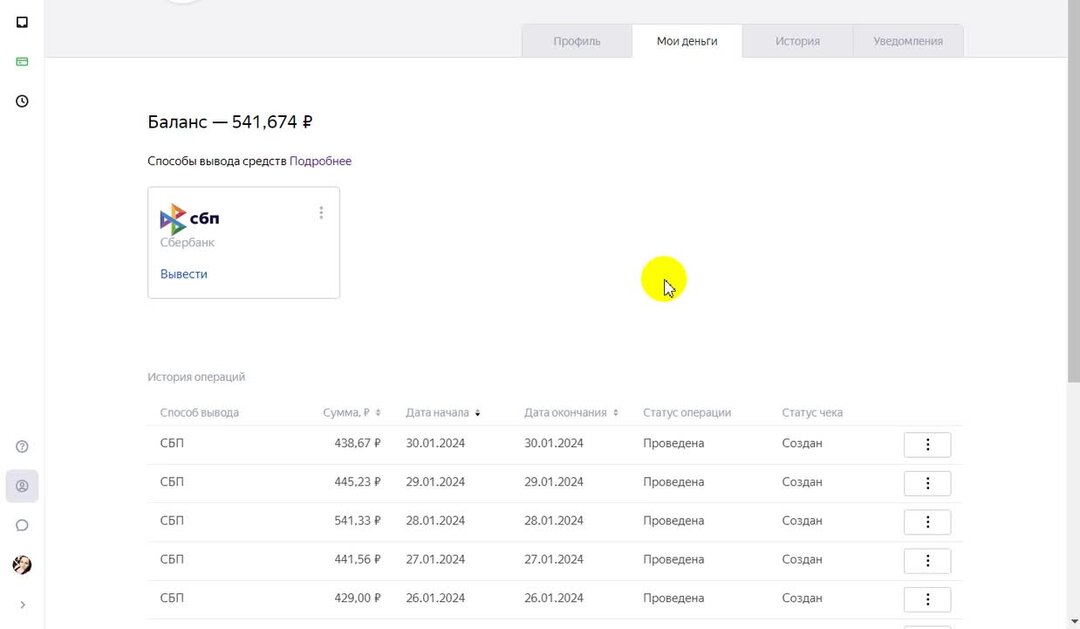1080x629 pixels.
Task: Open actions menu for 445,23 ₽ operation
Action: (927, 483)
